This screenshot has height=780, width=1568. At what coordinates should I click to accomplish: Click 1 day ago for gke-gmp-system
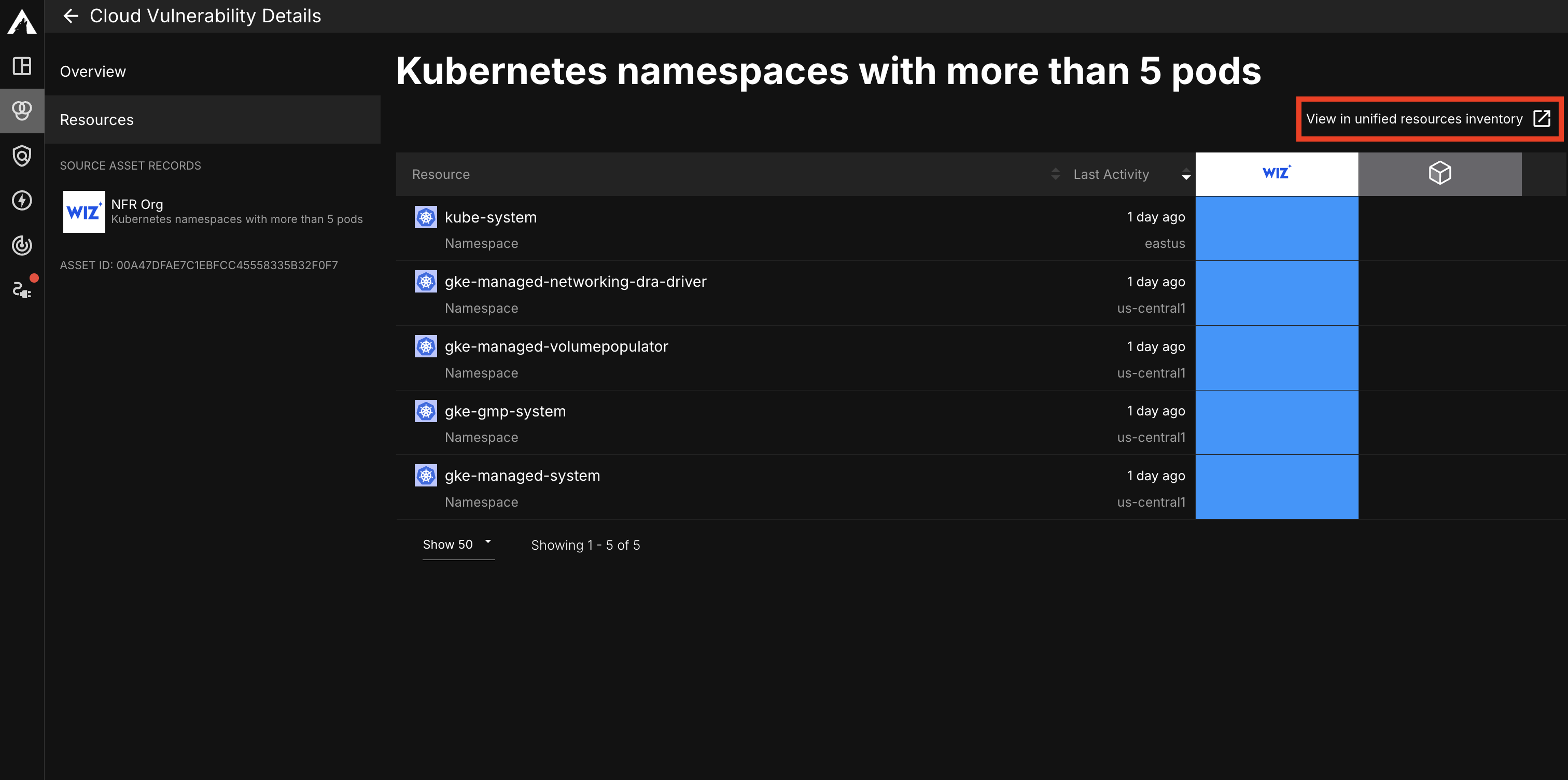point(1156,411)
